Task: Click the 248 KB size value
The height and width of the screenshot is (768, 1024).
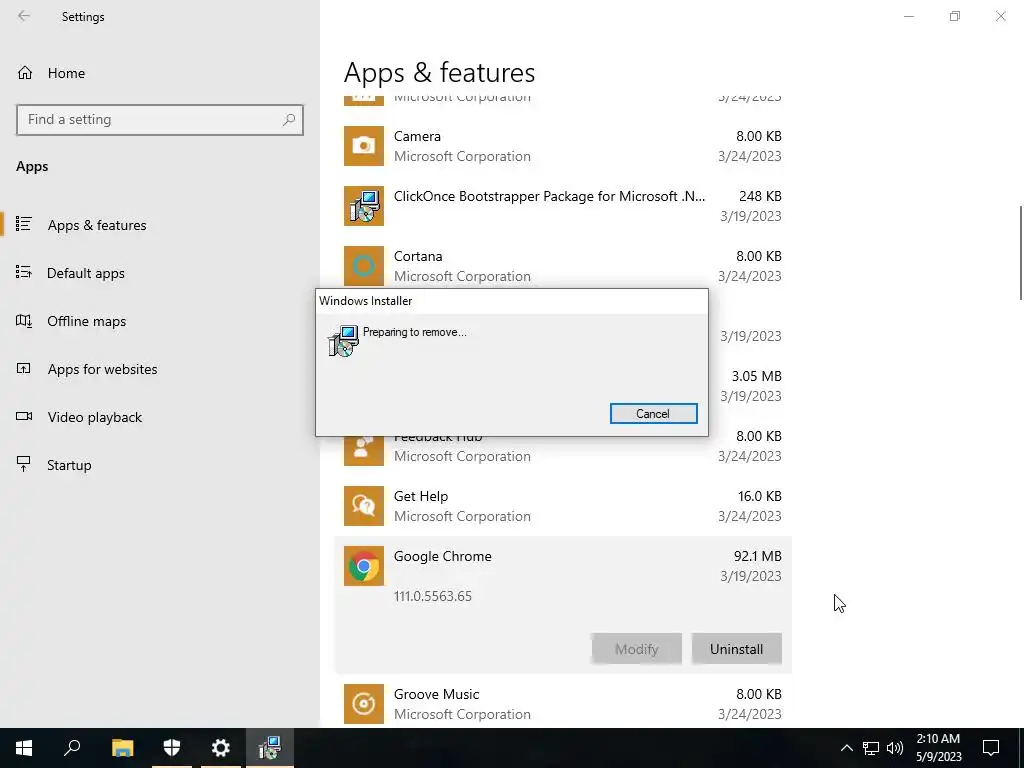Action: coord(760,196)
